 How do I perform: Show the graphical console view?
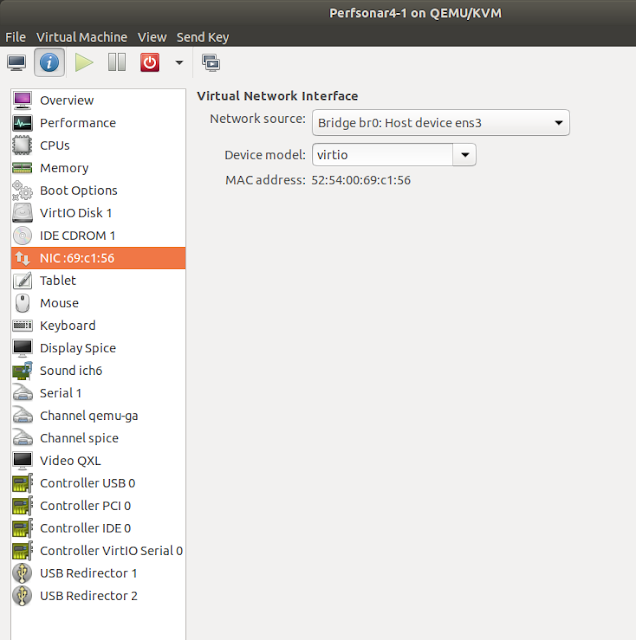pyautogui.click(x=16, y=63)
